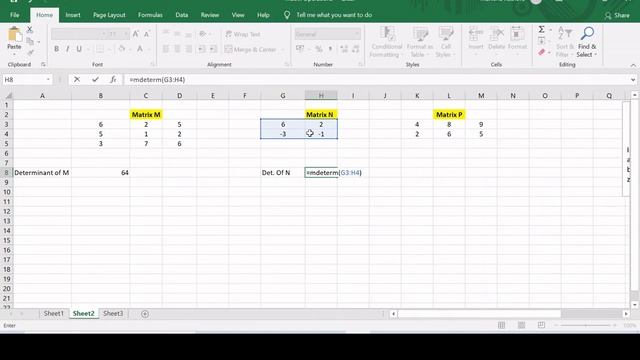The height and width of the screenshot is (360, 640).
Task: Click the Cut scissors icon
Action: [29, 30]
